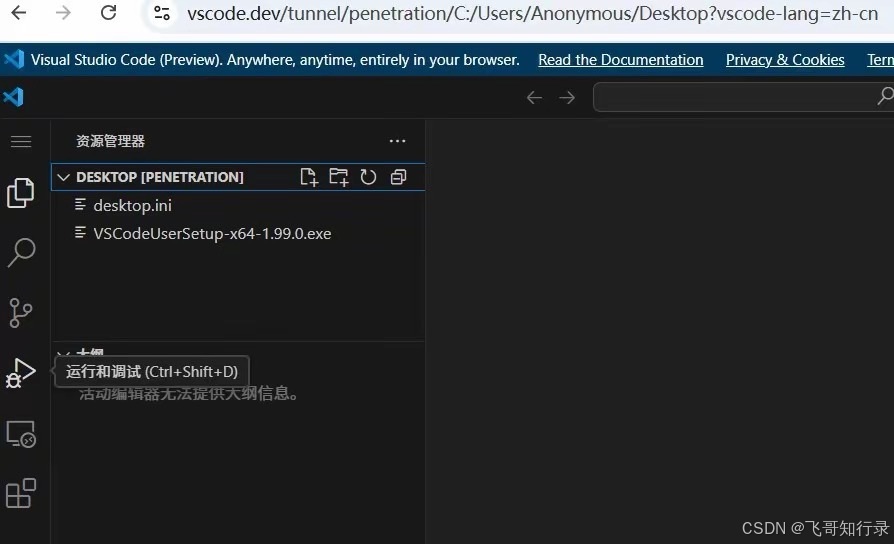The image size is (894, 544).
Task: Go back with editor navigation arrow
Action: (x=534, y=98)
